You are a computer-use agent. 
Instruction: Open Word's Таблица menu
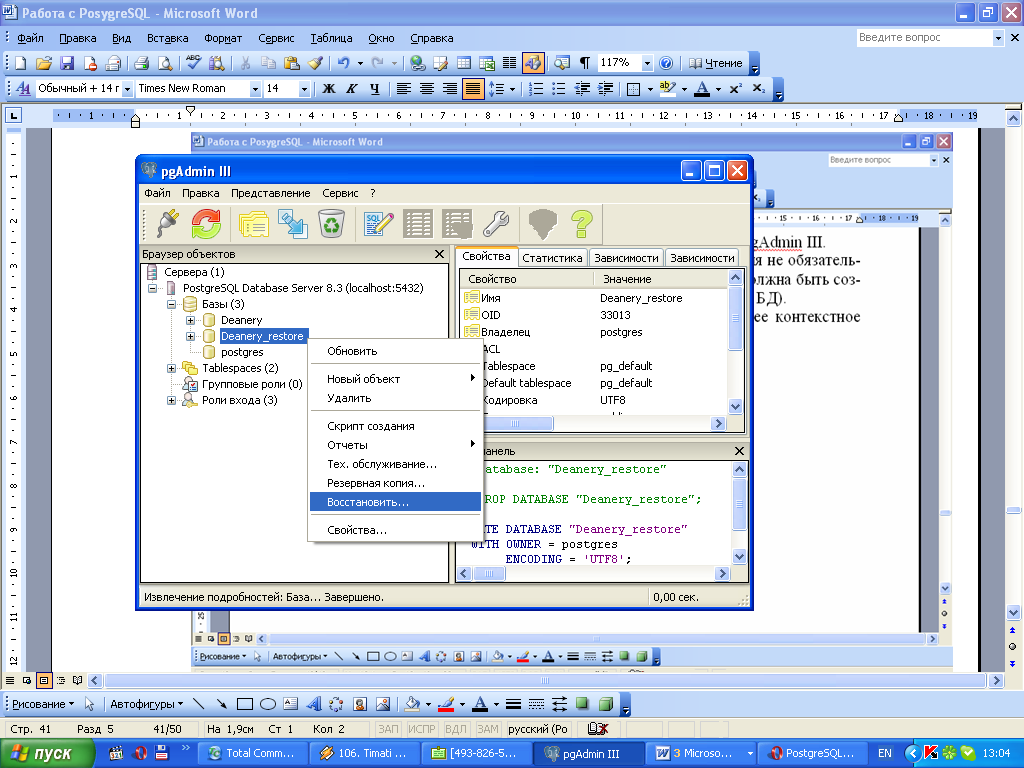click(x=331, y=38)
